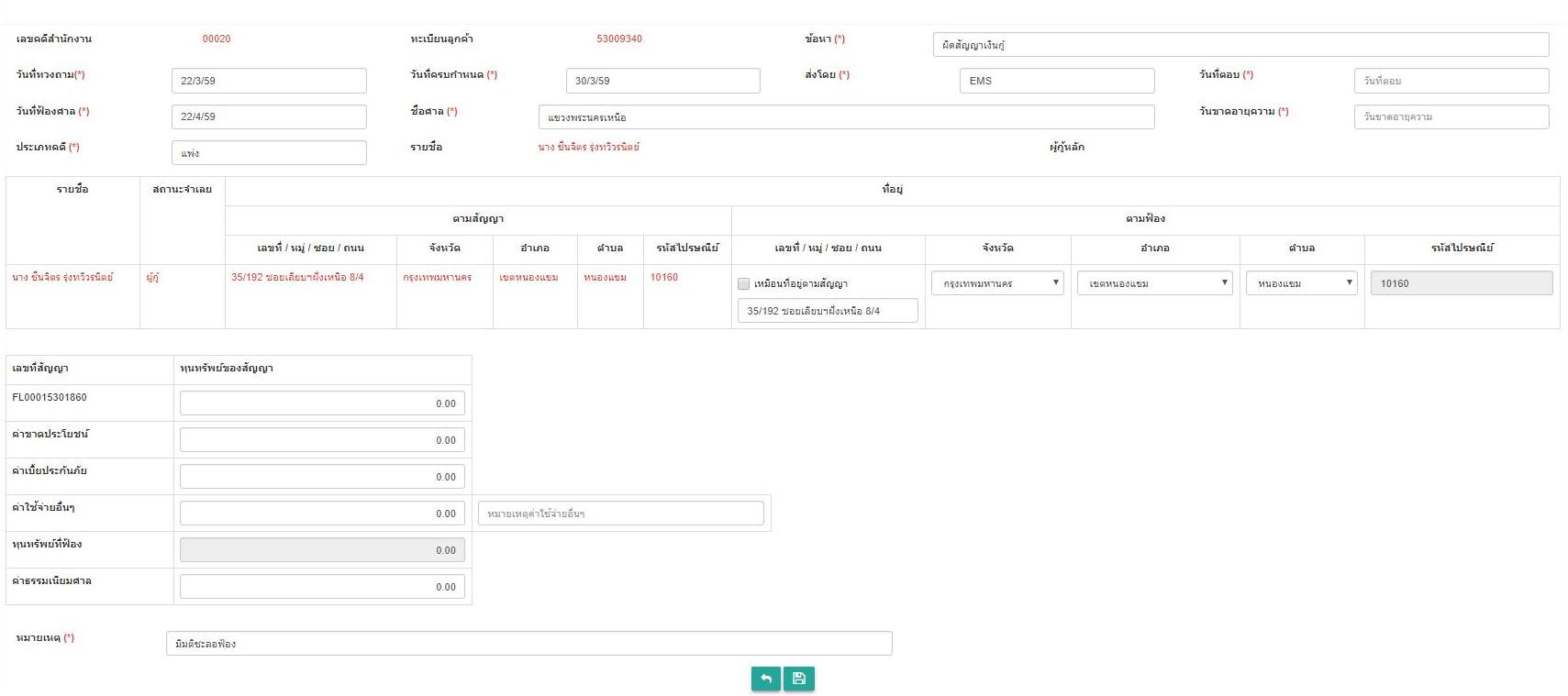Click the amount field for contract FL00015301860

click(x=322, y=403)
